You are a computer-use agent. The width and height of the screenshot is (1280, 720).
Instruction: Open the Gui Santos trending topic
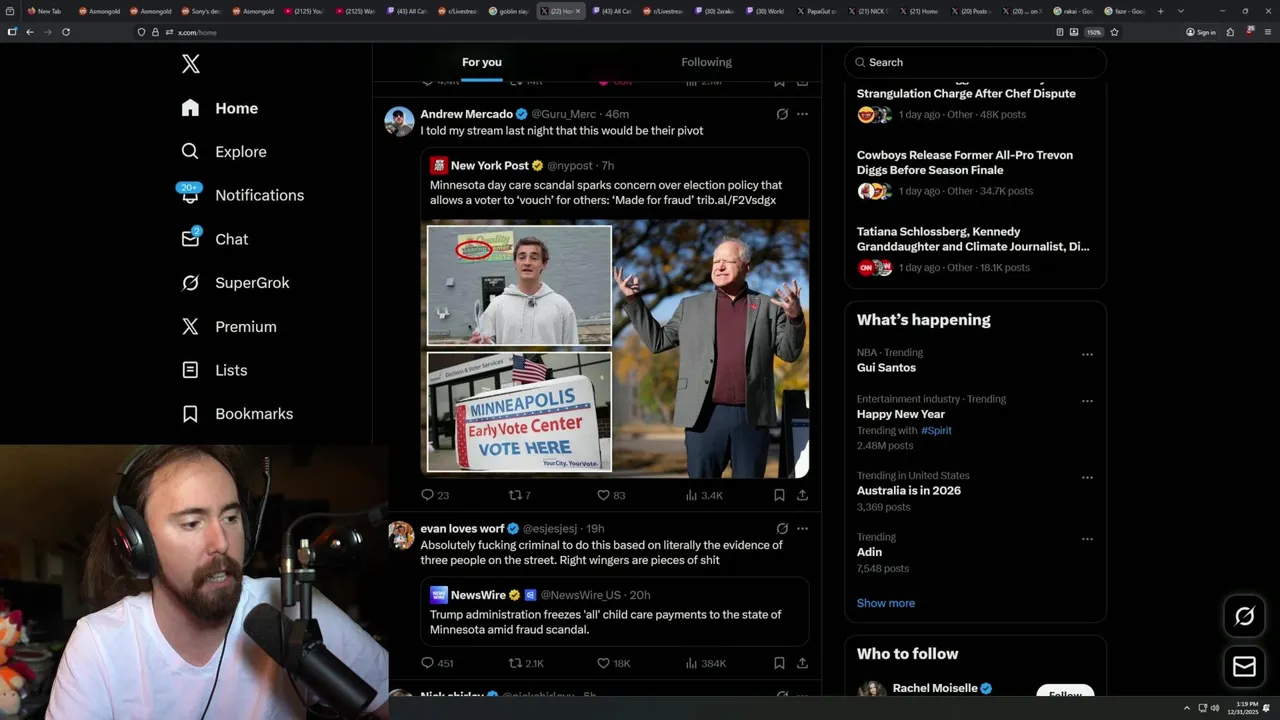[x=886, y=368]
